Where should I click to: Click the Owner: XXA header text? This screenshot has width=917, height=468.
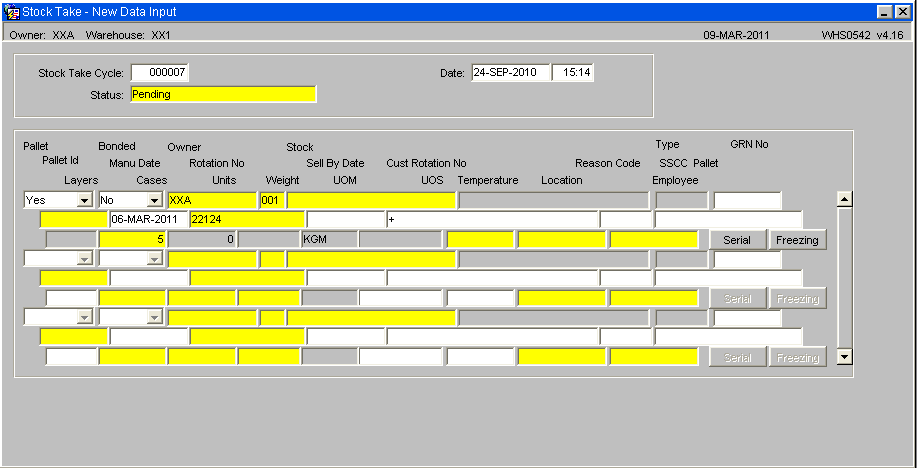(42, 35)
